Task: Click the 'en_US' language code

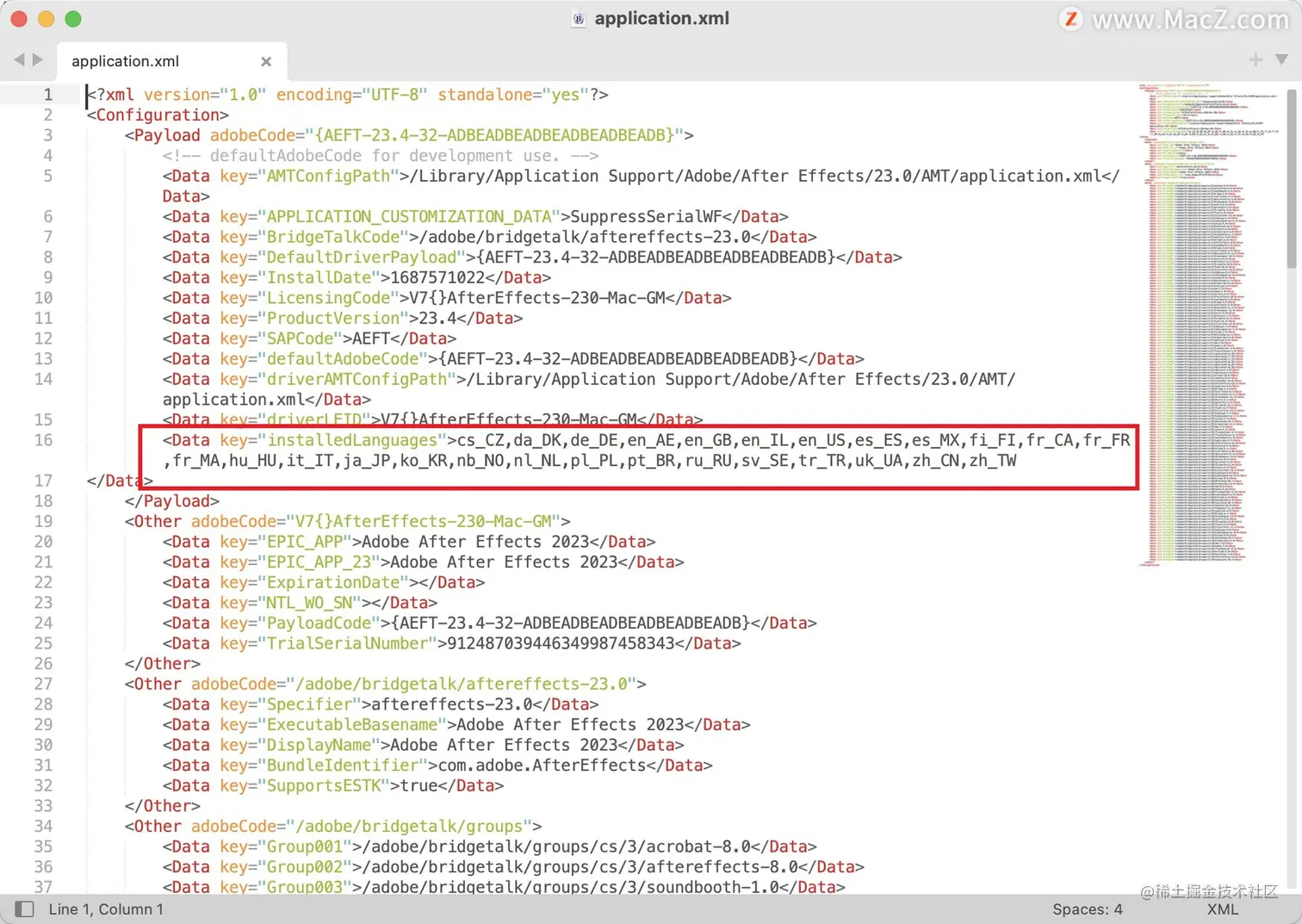Action: point(821,440)
